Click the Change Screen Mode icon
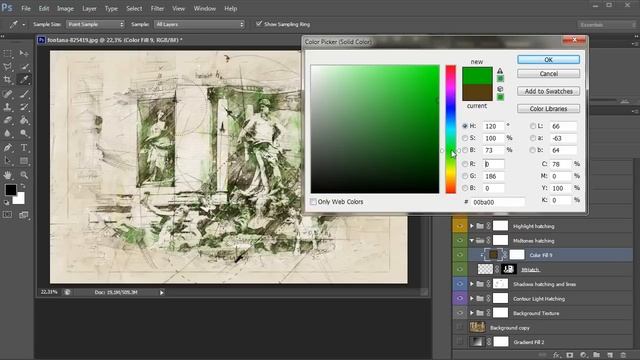This screenshot has width=640, height=360. (x=24, y=215)
